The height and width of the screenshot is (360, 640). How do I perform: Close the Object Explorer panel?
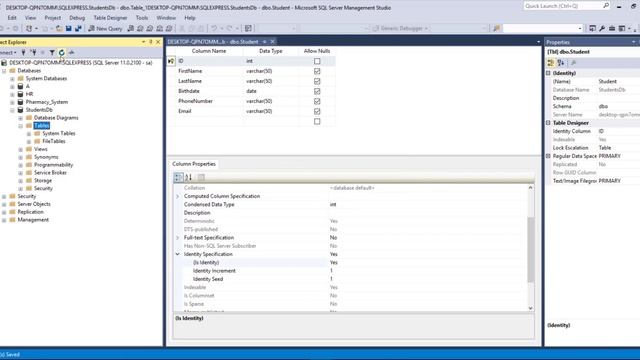(158, 42)
